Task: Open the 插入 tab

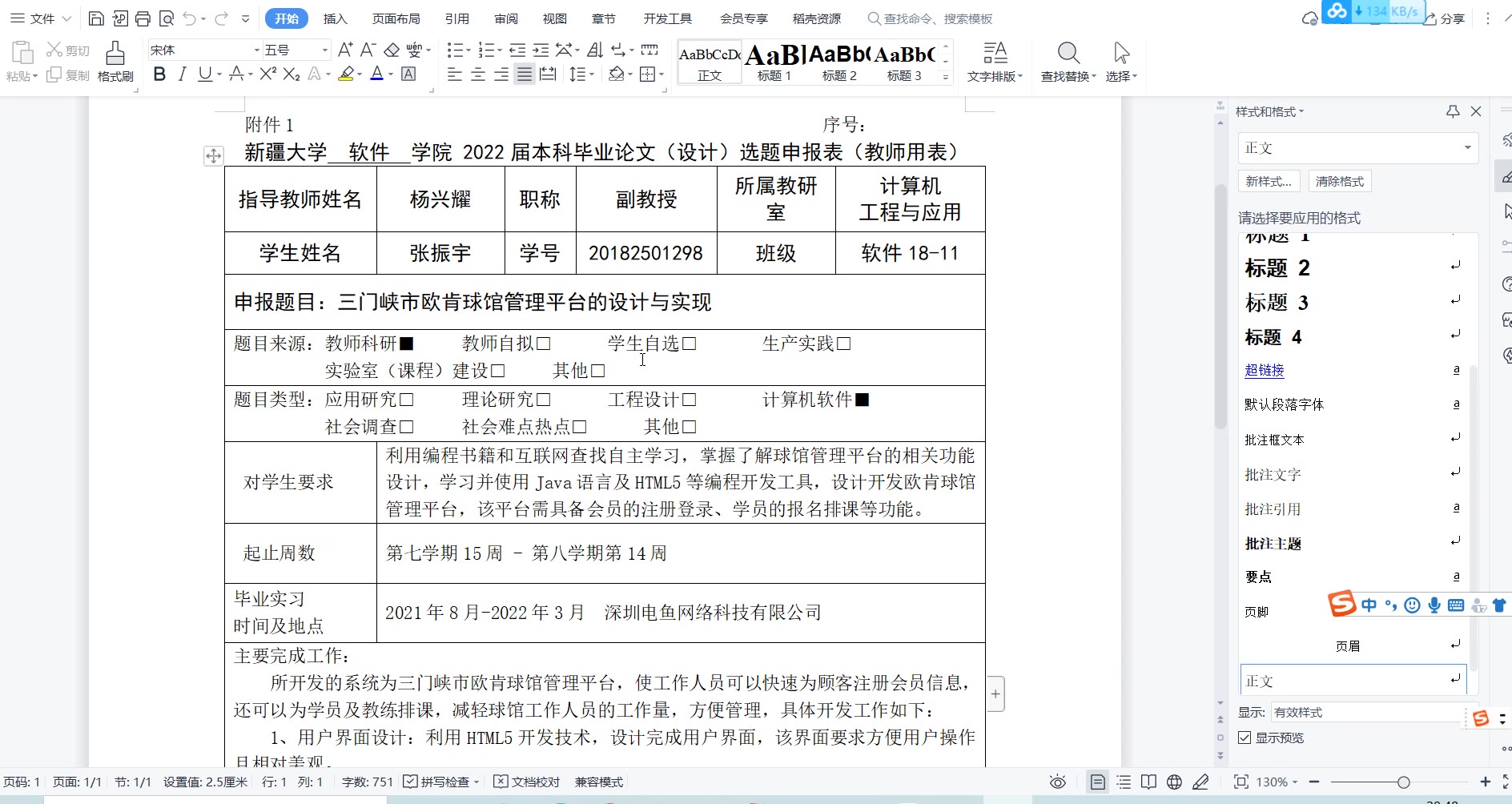Action: click(x=335, y=18)
